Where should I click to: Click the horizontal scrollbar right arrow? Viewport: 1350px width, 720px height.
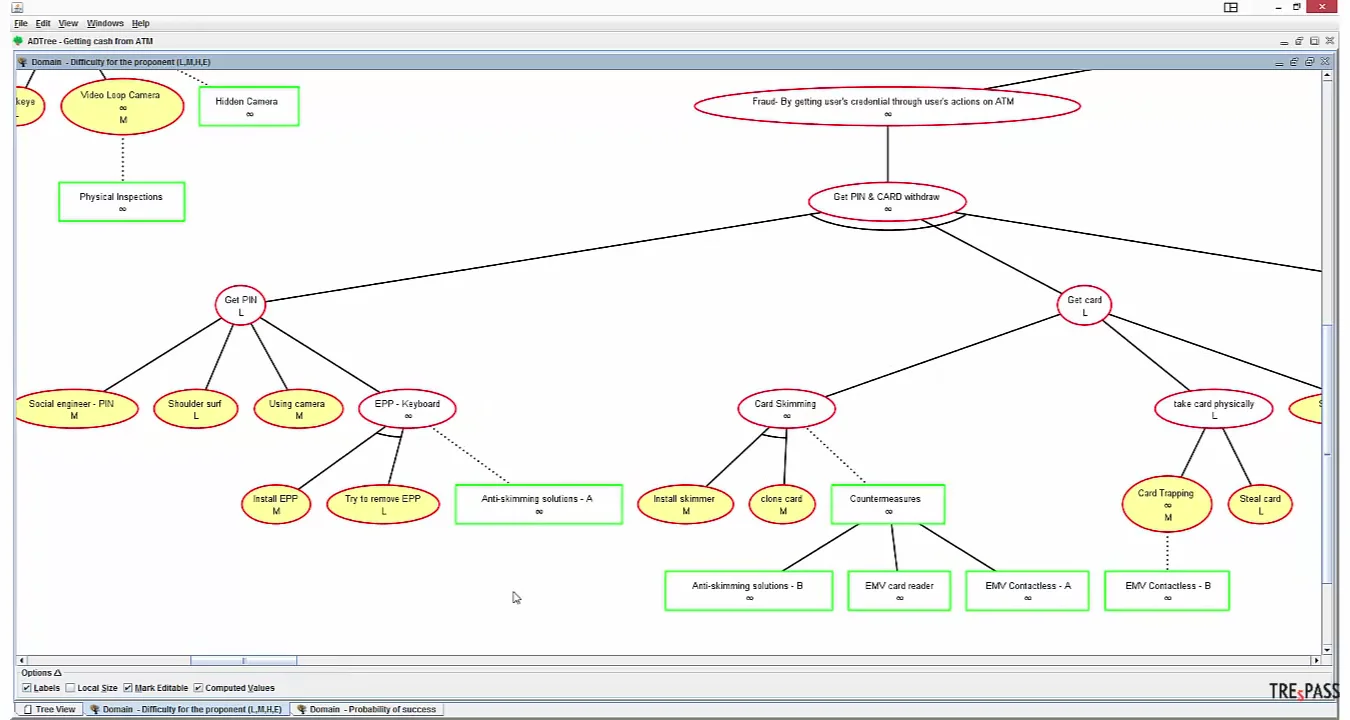coord(1316,660)
